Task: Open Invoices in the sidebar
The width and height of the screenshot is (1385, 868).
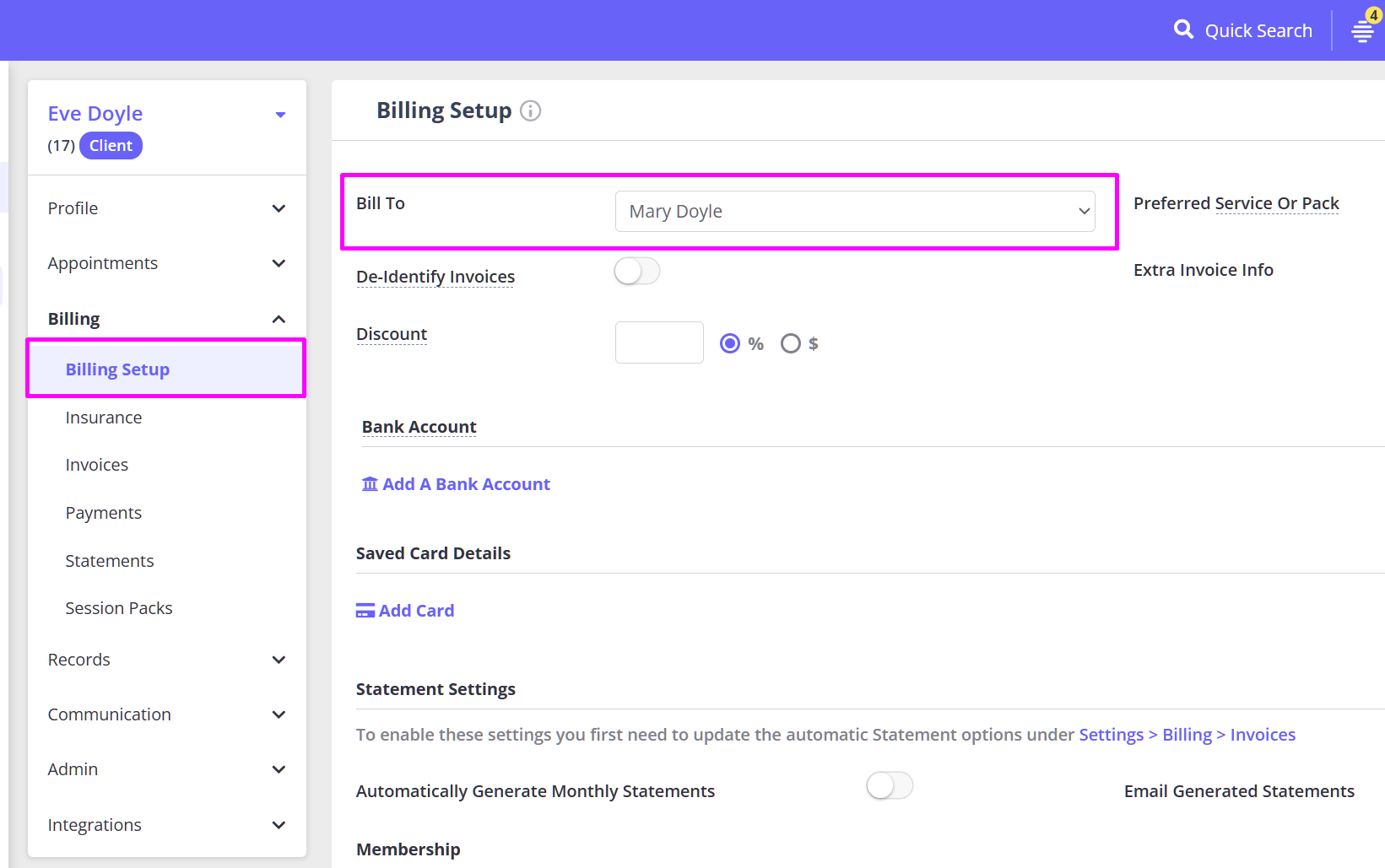Action: coord(97,465)
